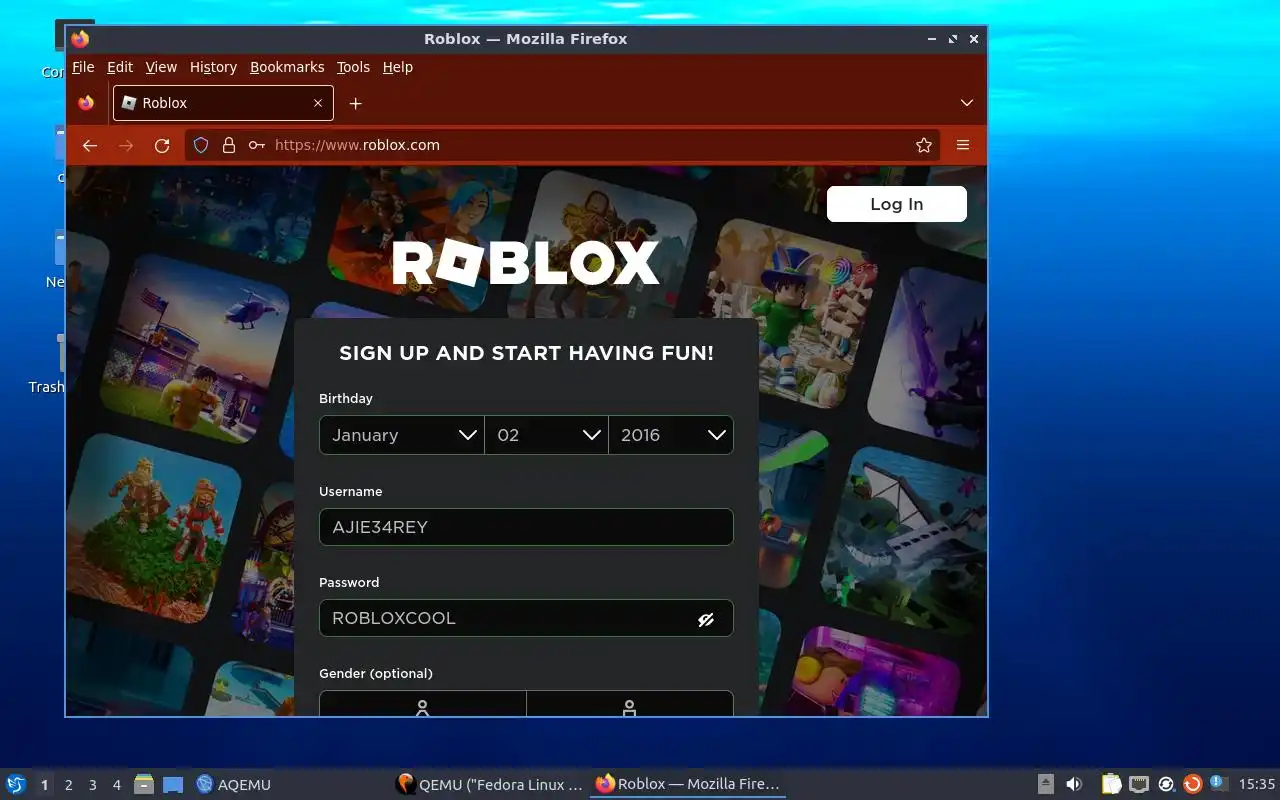
Task: Click the Roblox Mozilla Firefox taskbar entry
Action: (688, 785)
